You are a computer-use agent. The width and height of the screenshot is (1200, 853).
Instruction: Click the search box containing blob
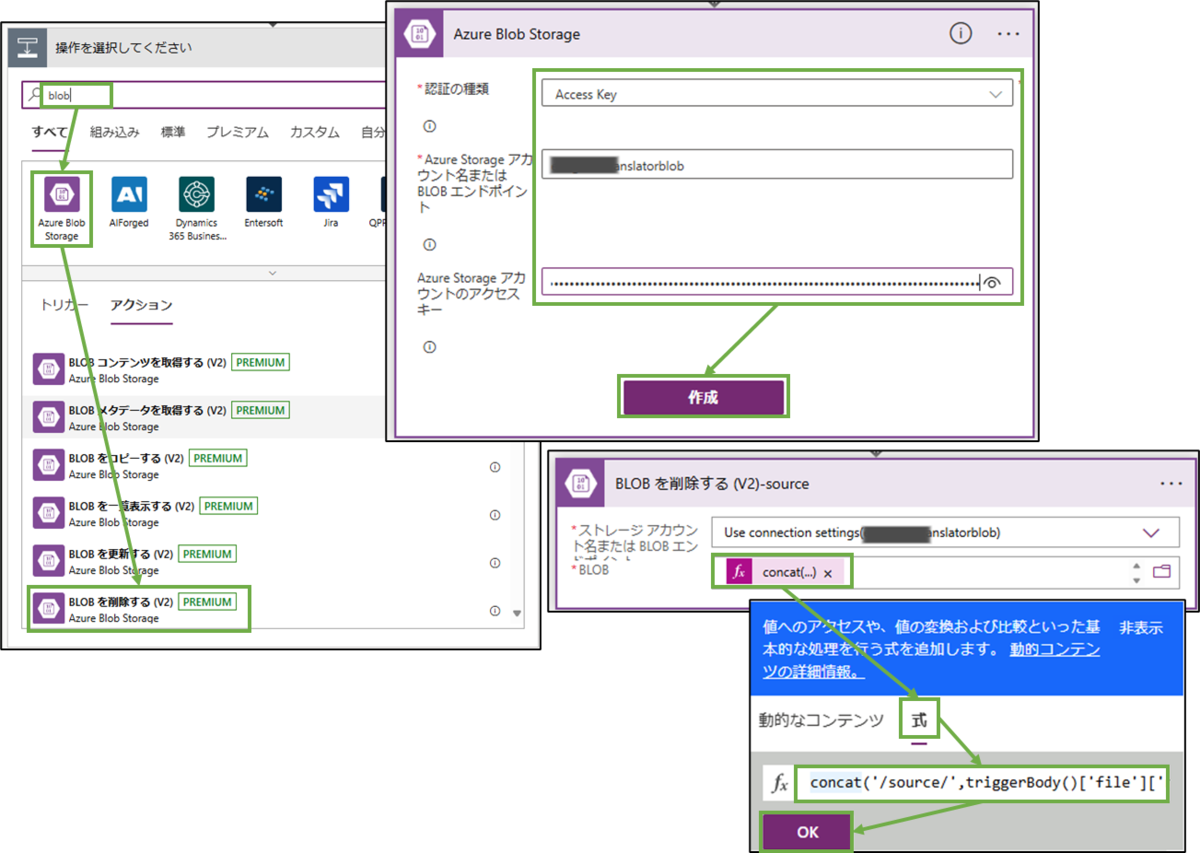(205, 95)
